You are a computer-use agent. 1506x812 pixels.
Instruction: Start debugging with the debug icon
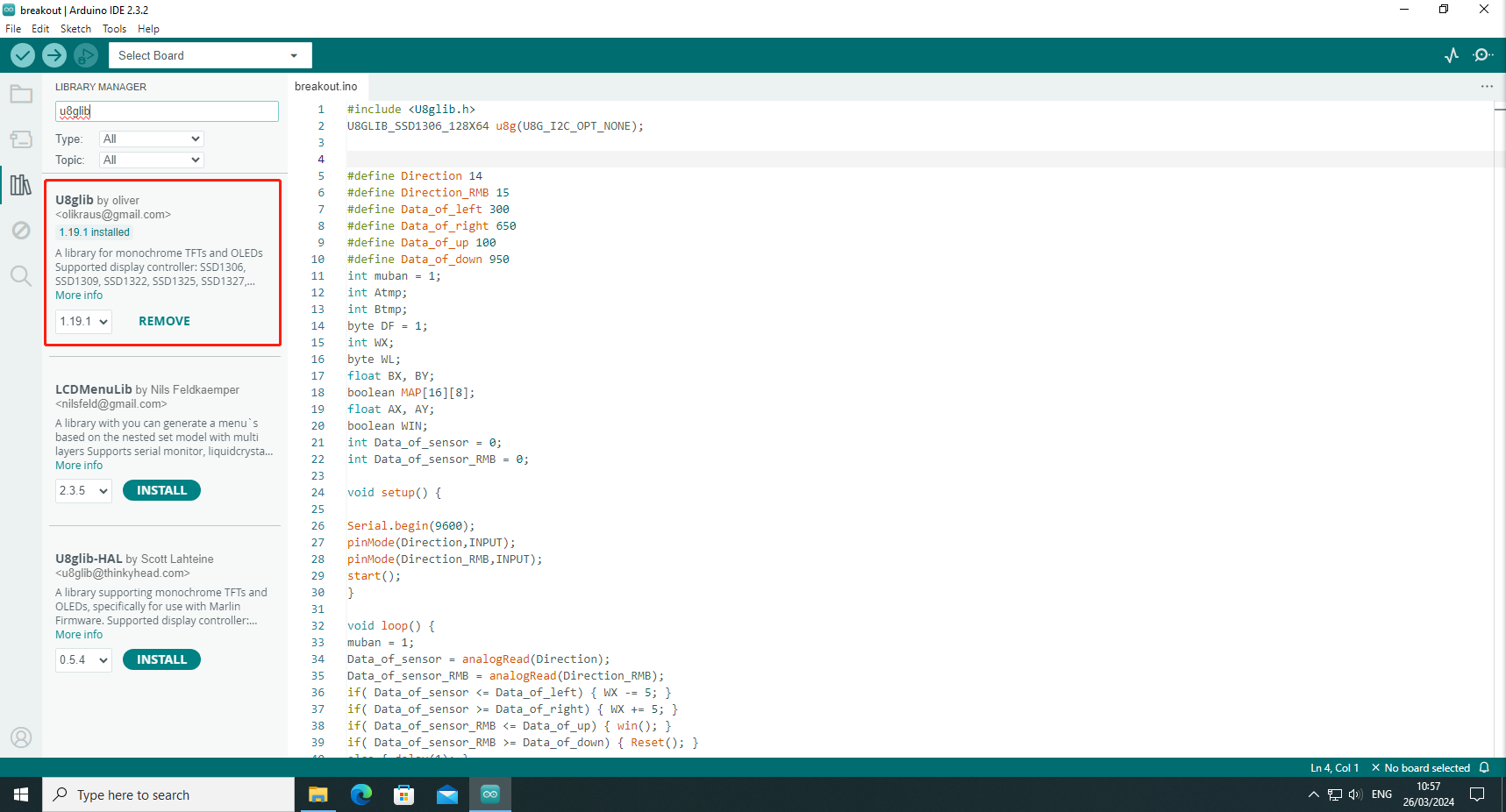[86, 55]
